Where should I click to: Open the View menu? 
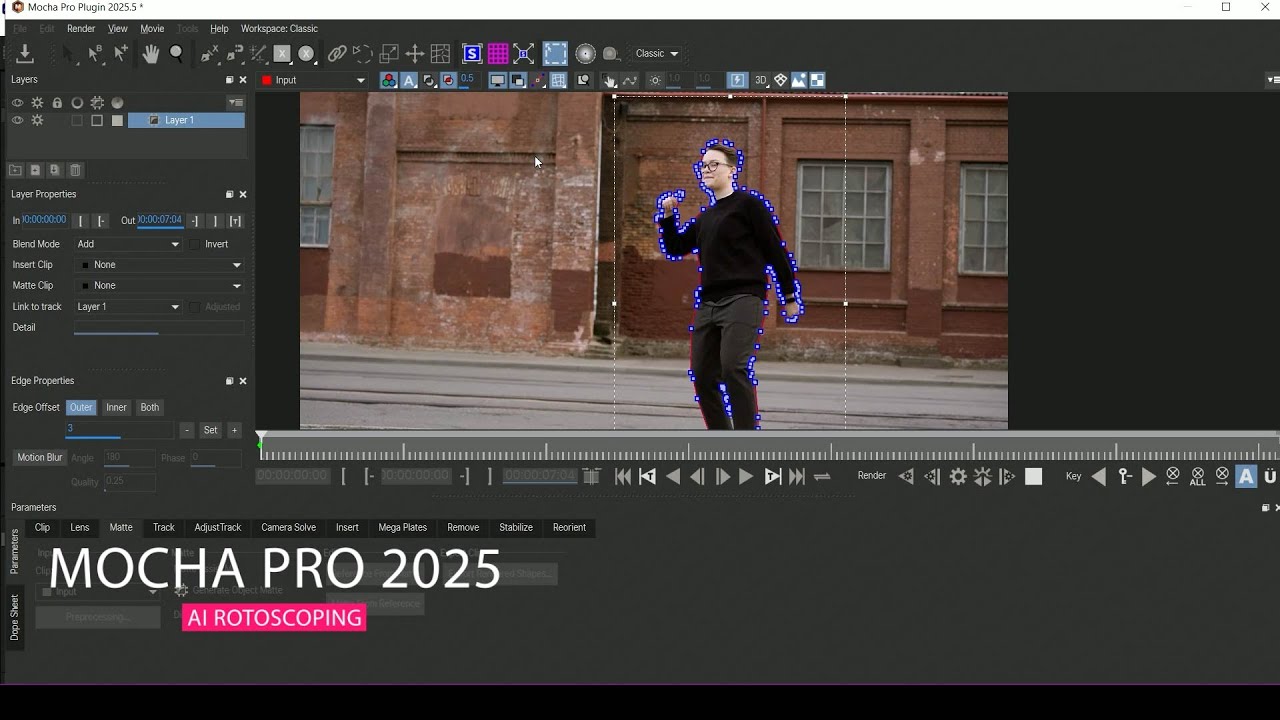point(117,29)
